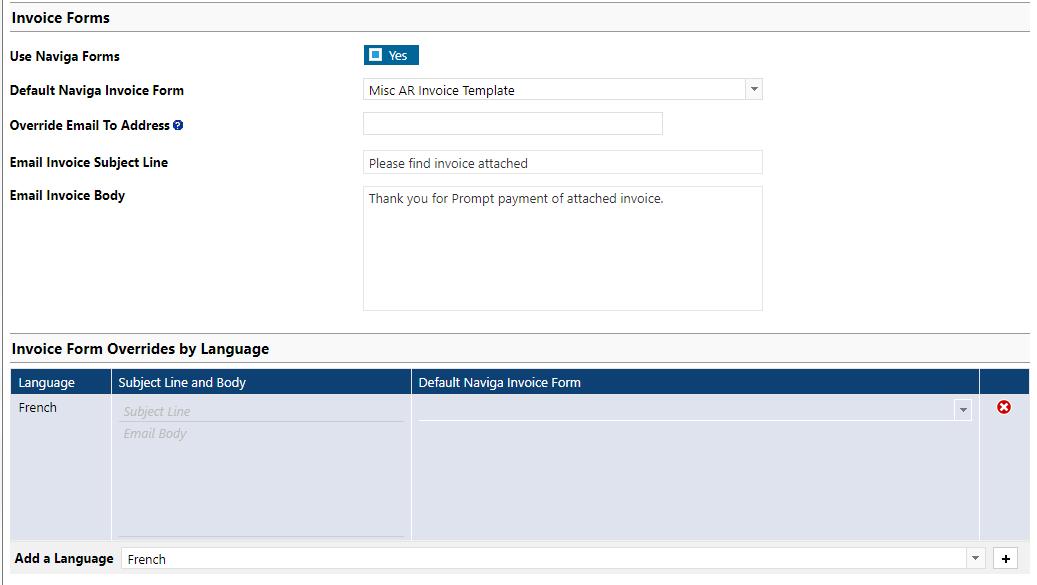
Task: Click the Email Invoice Body label
Action: pyautogui.click(x=67, y=195)
